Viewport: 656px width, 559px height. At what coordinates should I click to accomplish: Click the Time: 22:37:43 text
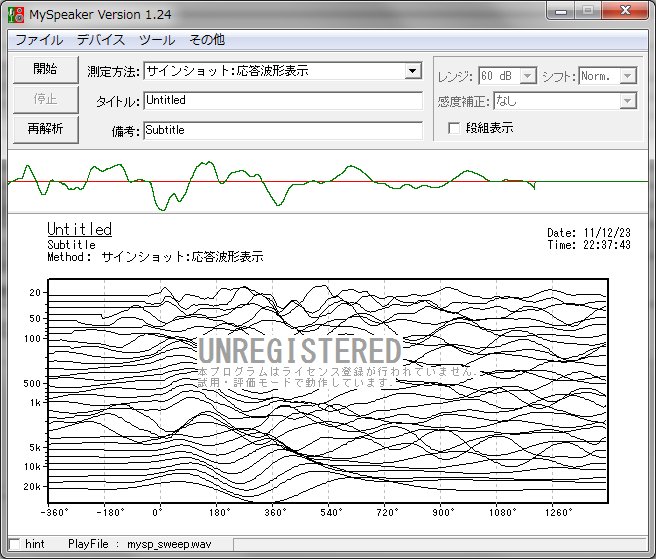tap(589, 245)
